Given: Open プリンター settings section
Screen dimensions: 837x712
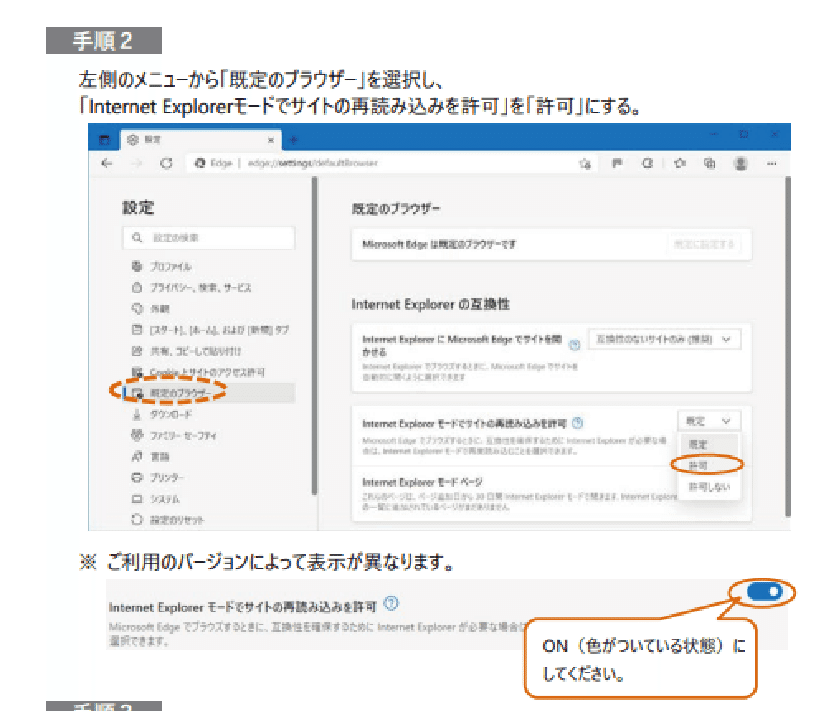Looking at the screenshot, I should [x=157, y=477].
